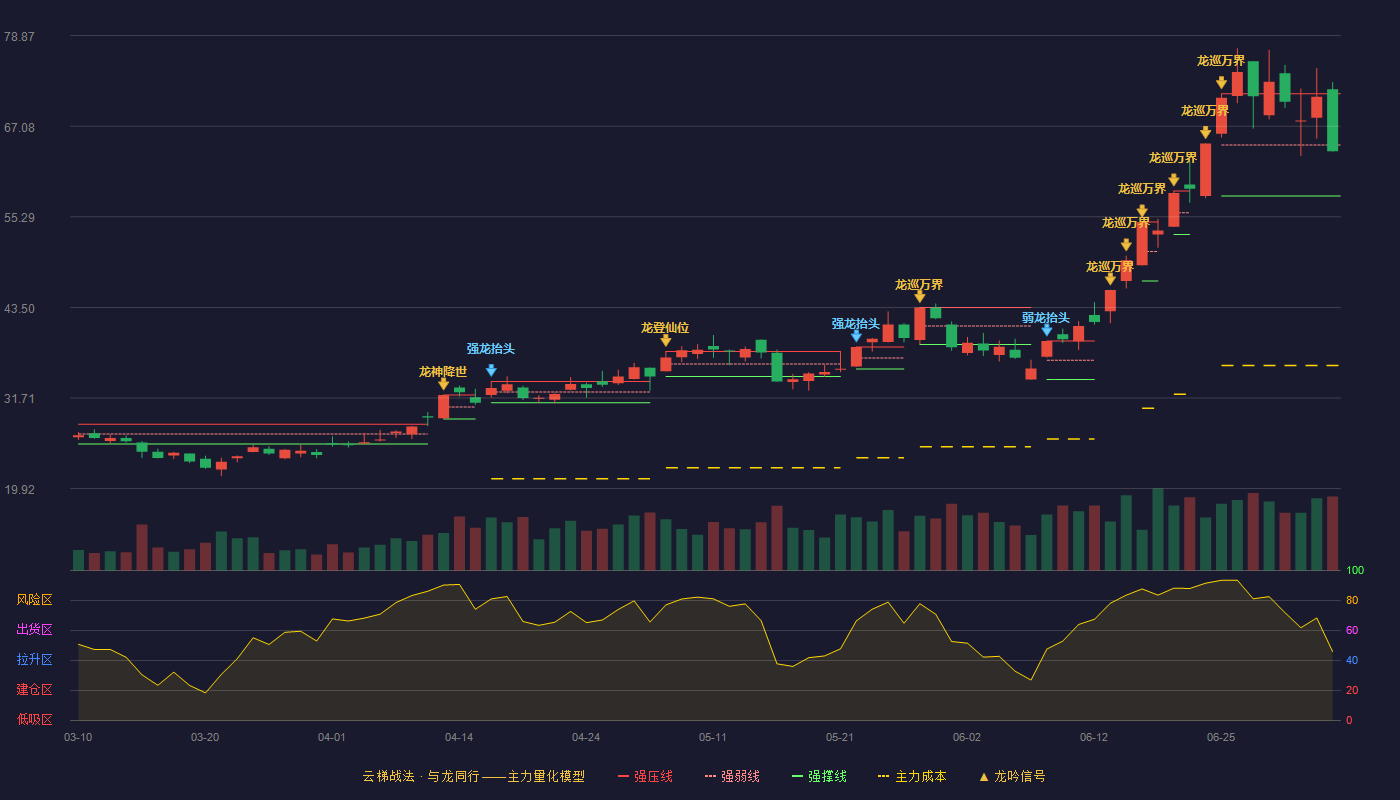Click 龙巡万界 arrow near the 43.50 price level

point(919,297)
